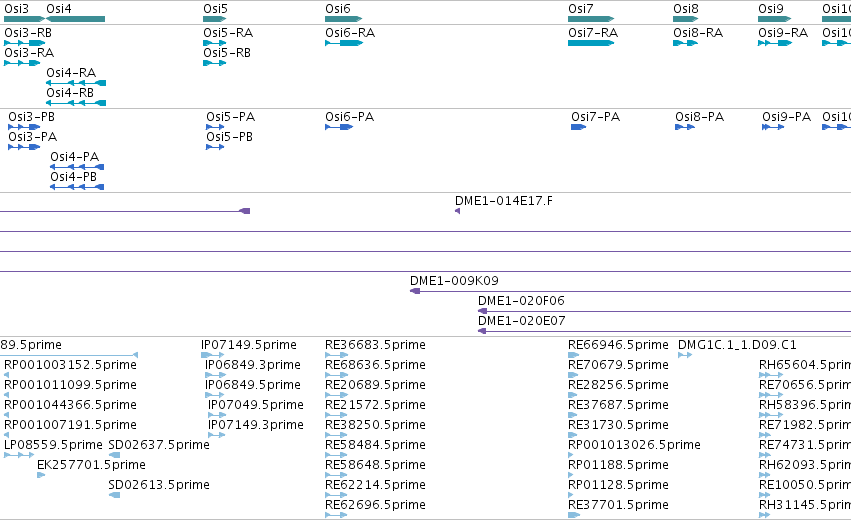Viewport: 851px width, 520px height.
Task: Choose EST RE38250.5prime
Action: (336, 435)
